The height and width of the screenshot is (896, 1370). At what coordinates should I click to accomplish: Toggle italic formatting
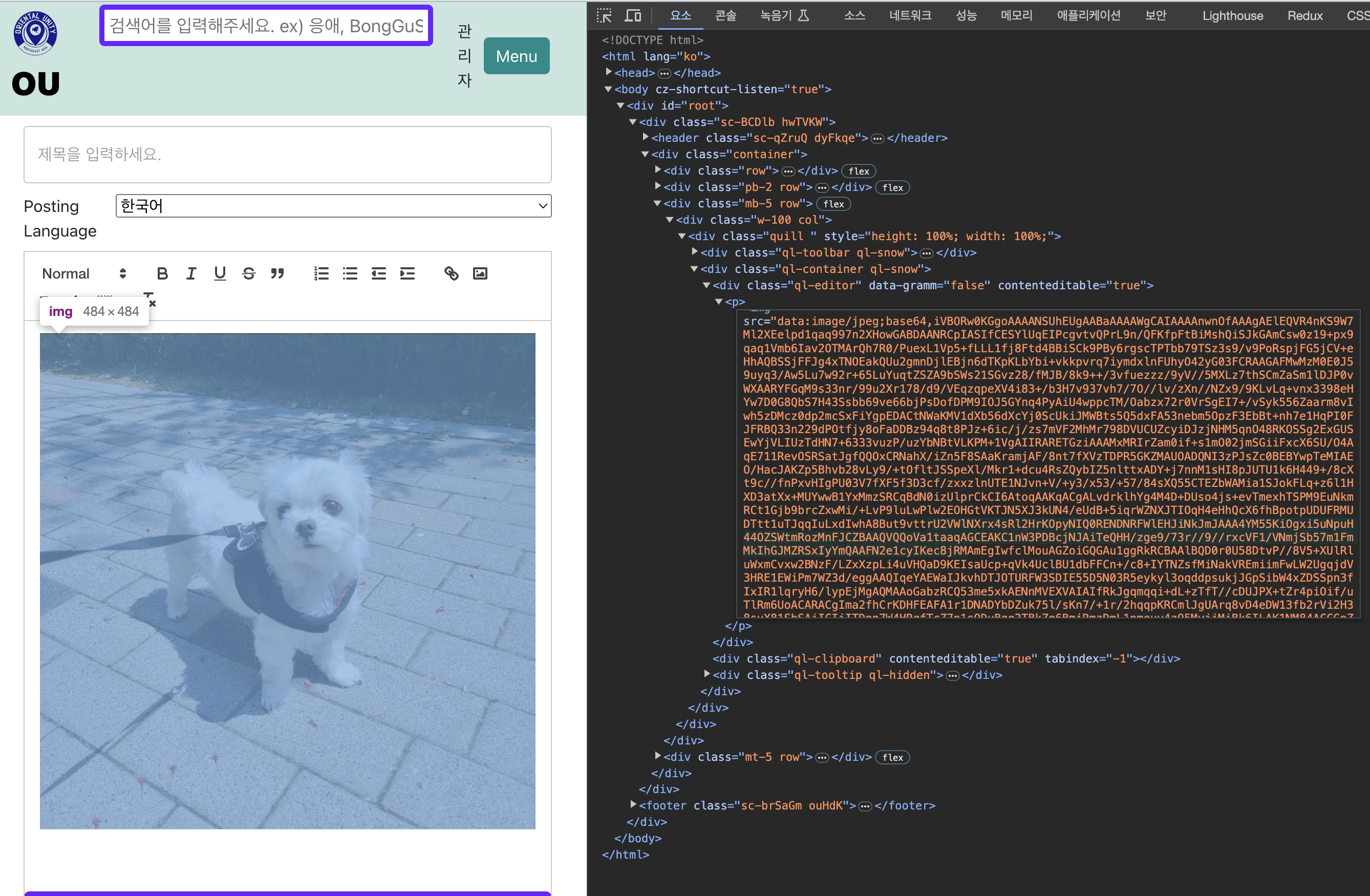pyautogui.click(x=191, y=273)
